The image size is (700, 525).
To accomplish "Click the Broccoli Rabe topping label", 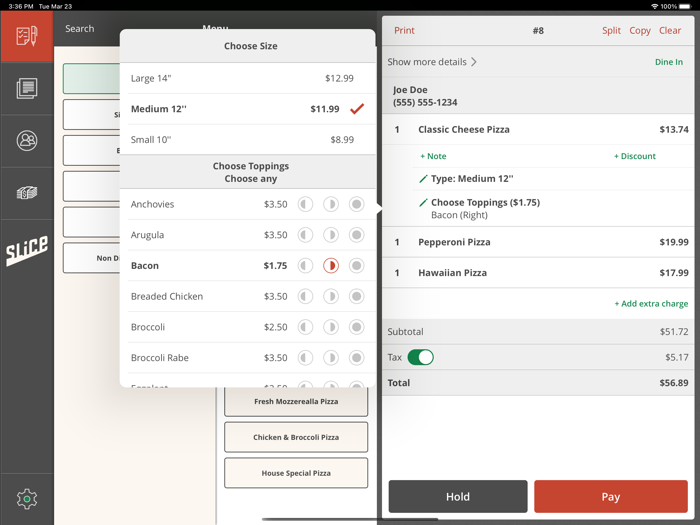I will pyautogui.click(x=159, y=358).
